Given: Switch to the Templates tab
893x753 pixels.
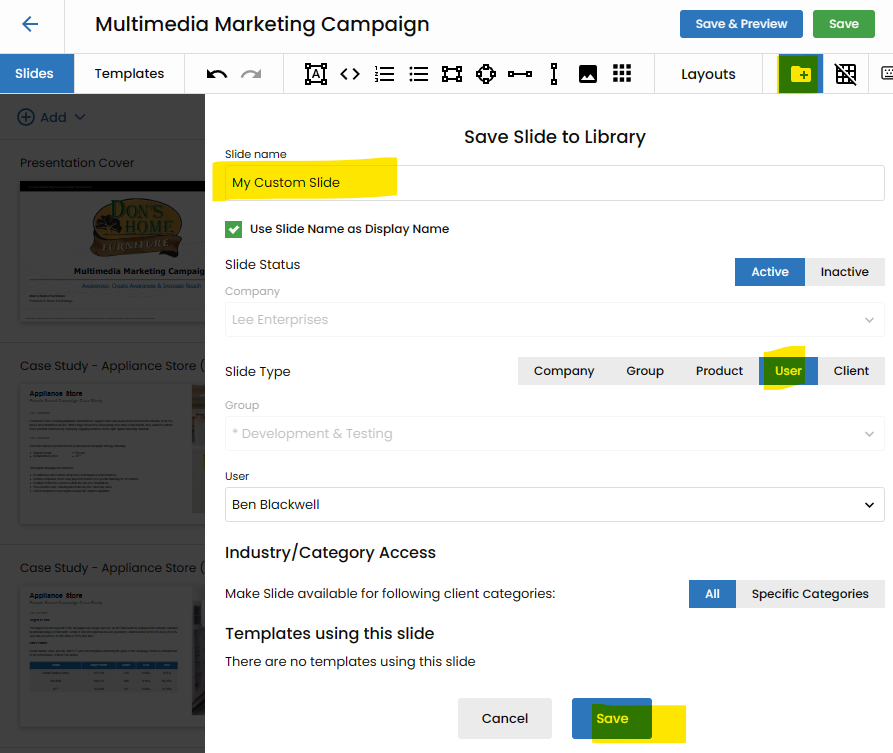Looking at the screenshot, I should click(129, 74).
